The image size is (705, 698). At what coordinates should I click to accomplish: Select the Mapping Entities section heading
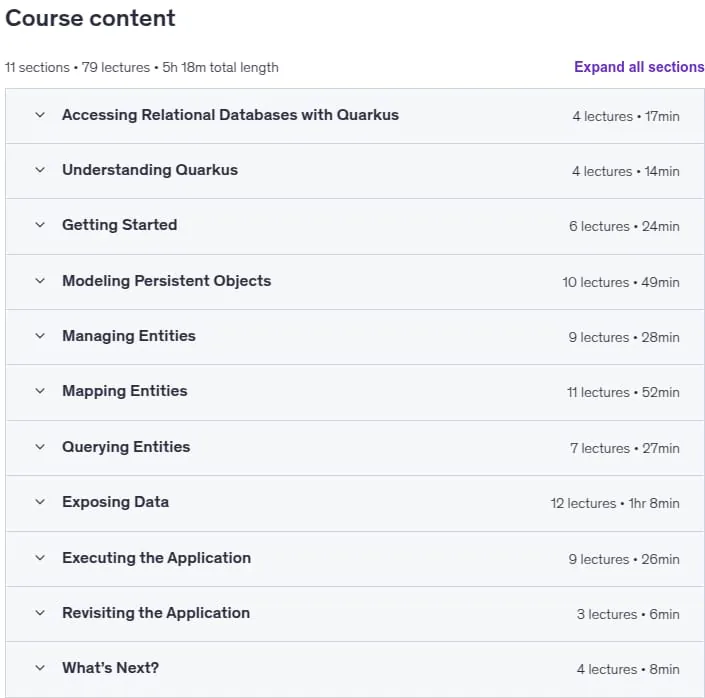tap(125, 391)
